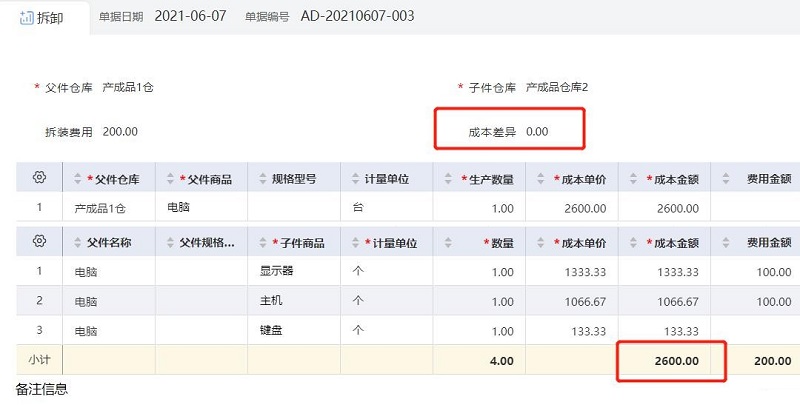Open the 子件仓库 field showing 产成品仓库2

[x=557, y=88]
